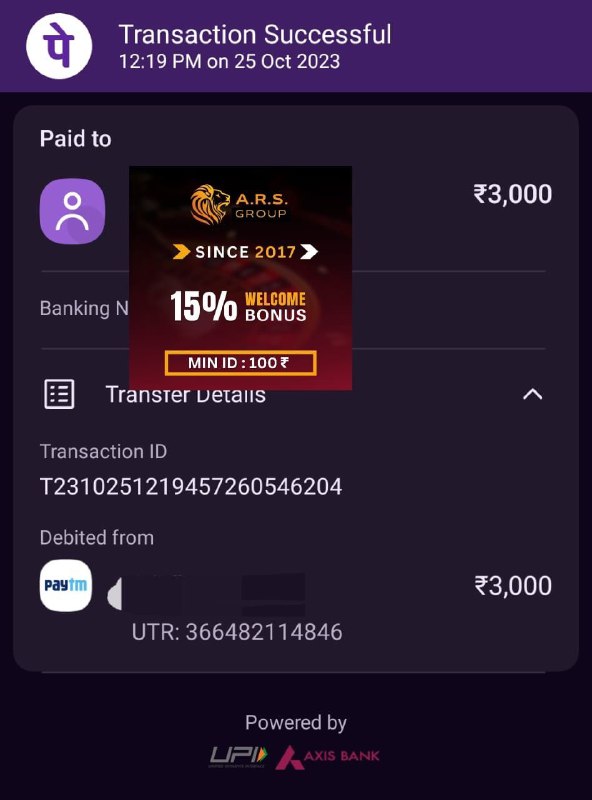Tap the Paytm bank logo

click(x=66, y=585)
